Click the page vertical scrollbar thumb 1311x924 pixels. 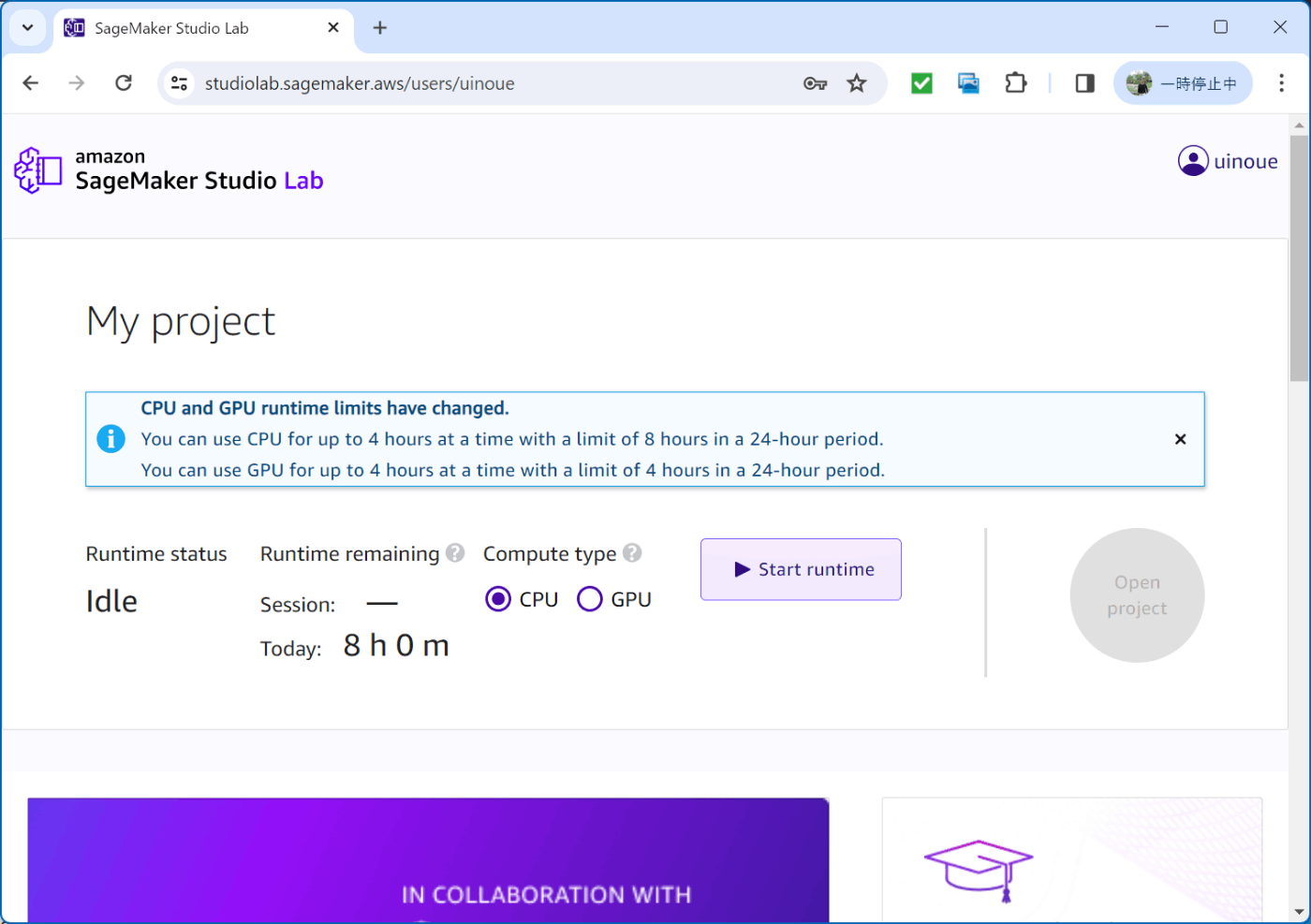(x=1299, y=258)
